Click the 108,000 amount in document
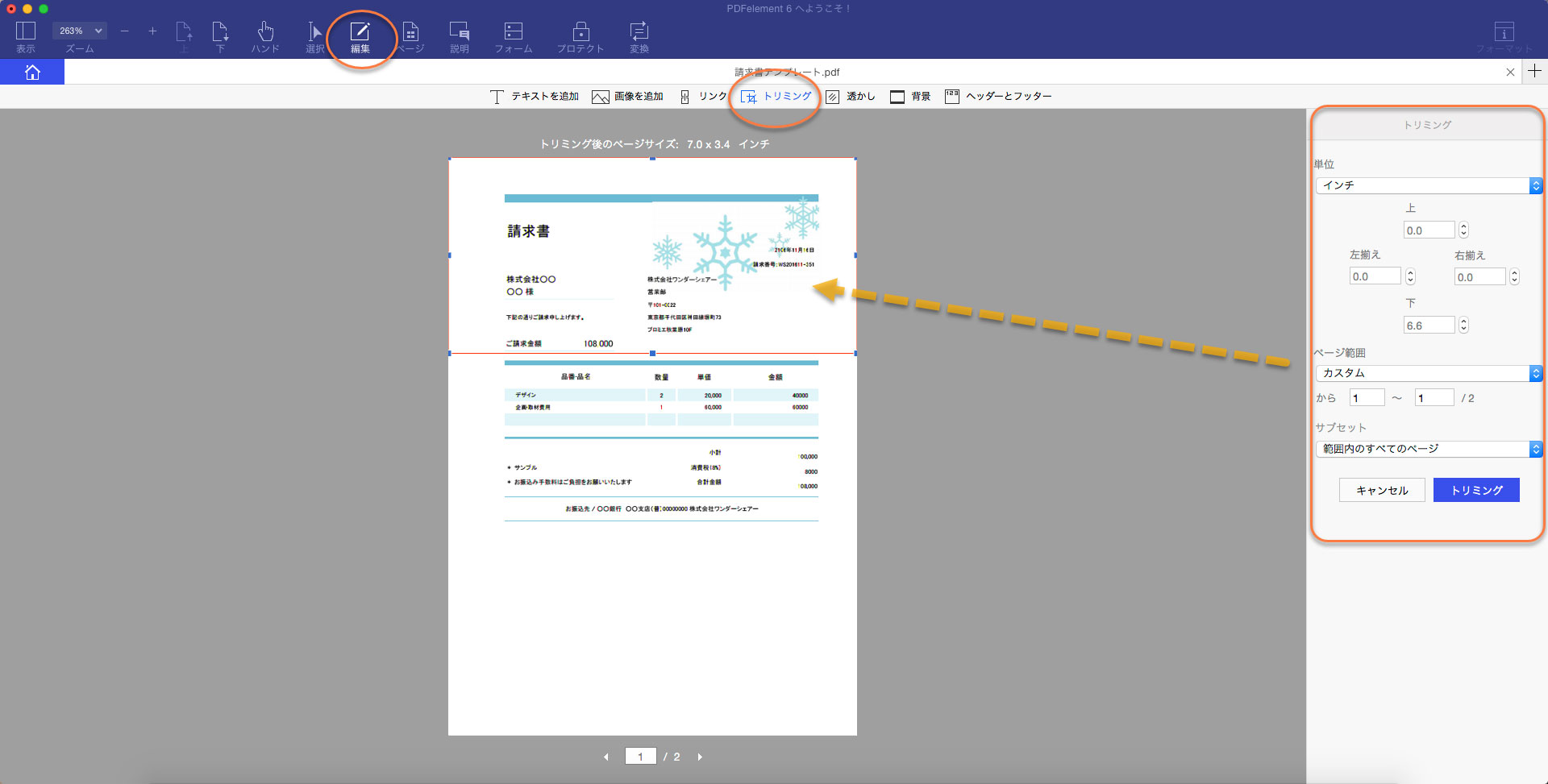1548x784 pixels. [x=598, y=343]
